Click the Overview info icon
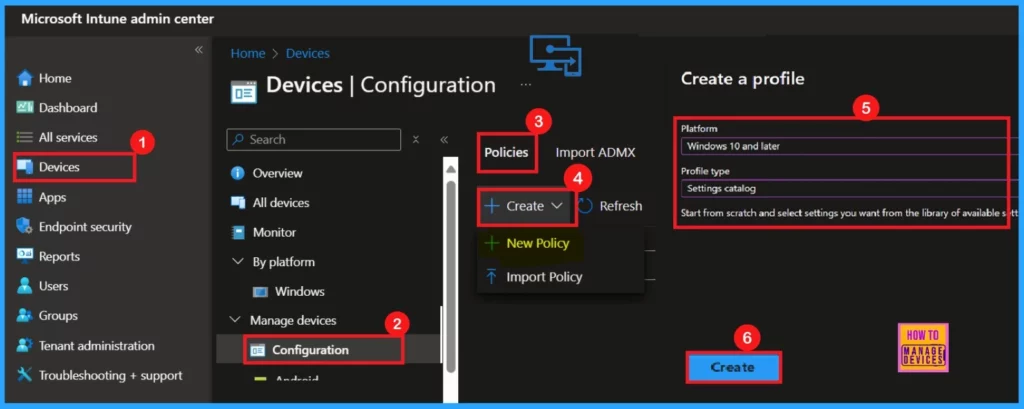1024x409 pixels. [x=238, y=173]
